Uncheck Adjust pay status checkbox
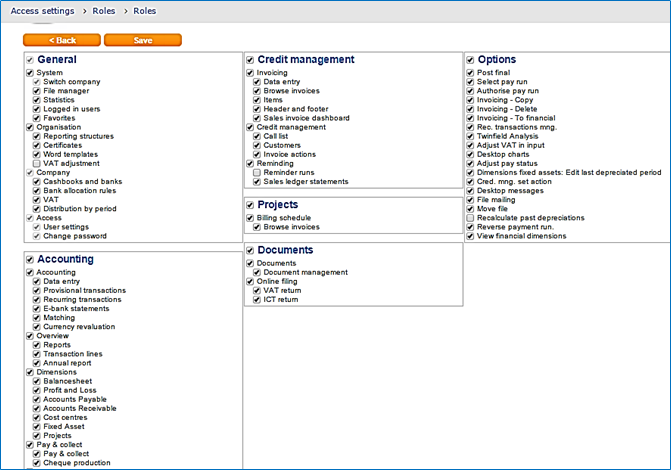The height and width of the screenshot is (470, 671). pyautogui.click(x=470, y=164)
